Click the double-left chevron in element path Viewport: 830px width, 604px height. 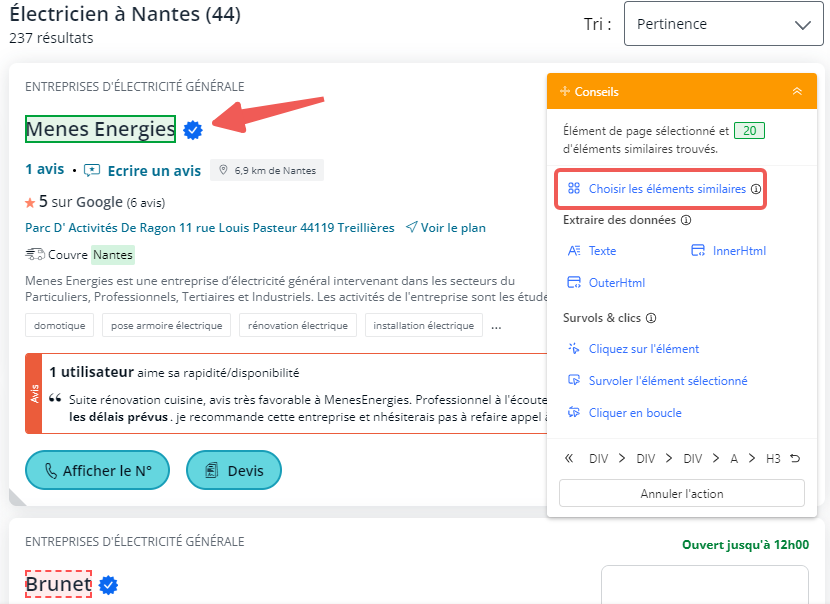[569, 459]
